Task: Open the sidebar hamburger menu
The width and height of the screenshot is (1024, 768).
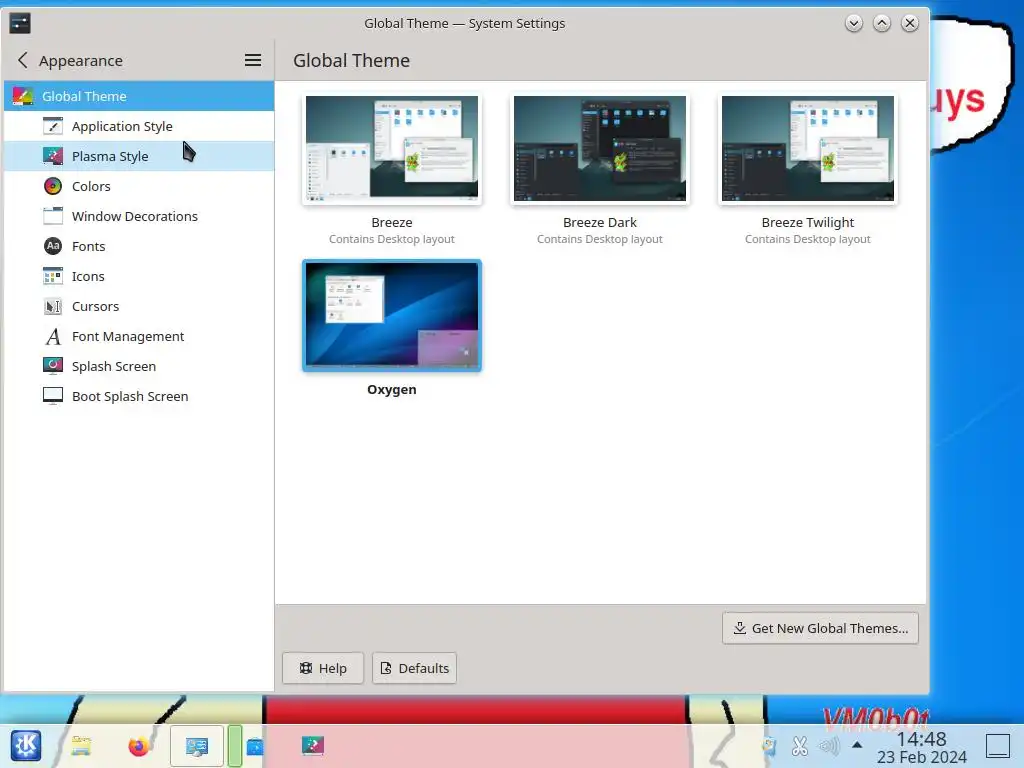Action: [253, 60]
